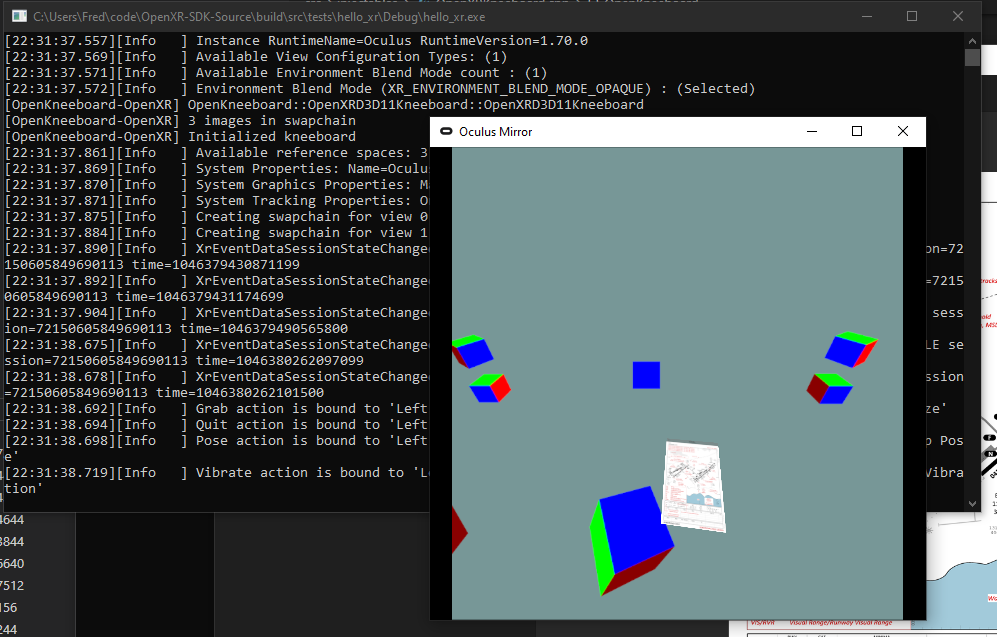Image resolution: width=997 pixels, height=637 pixels.
Task: Minimize the Oculus Mirror window
Action: click(811, 131)
